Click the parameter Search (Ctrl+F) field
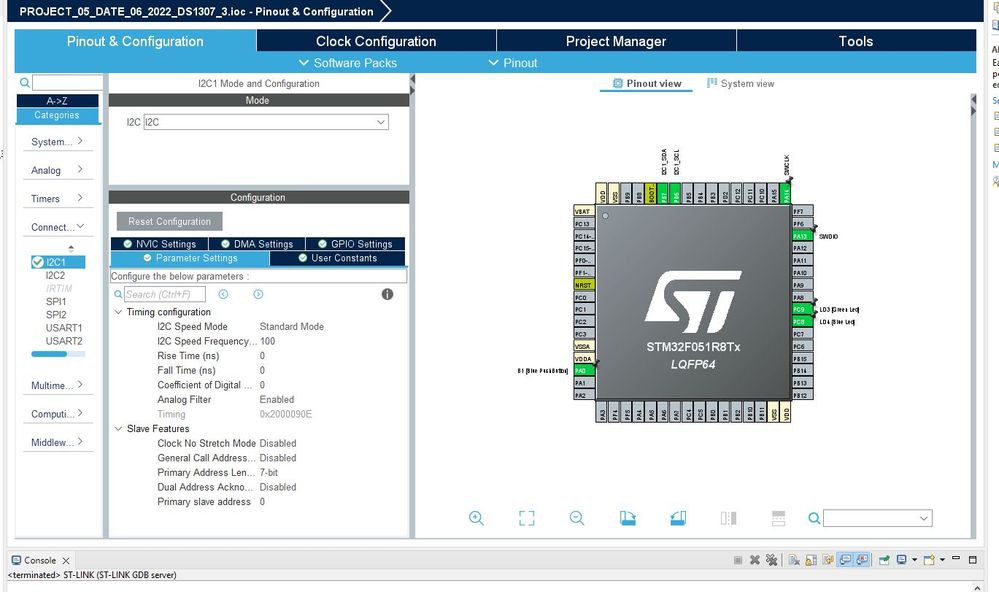 coord(165,294)
